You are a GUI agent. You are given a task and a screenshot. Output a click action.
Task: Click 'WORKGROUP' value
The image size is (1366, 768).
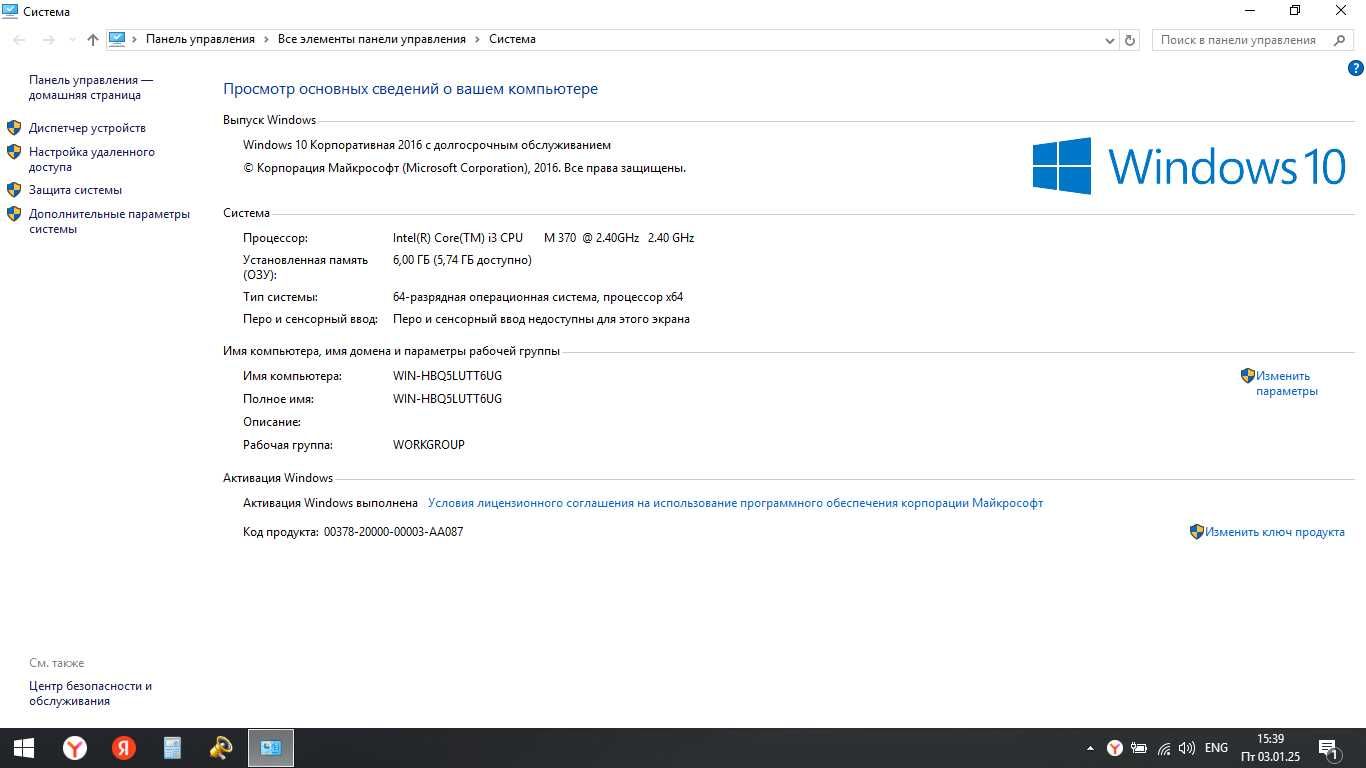(429, 445)
